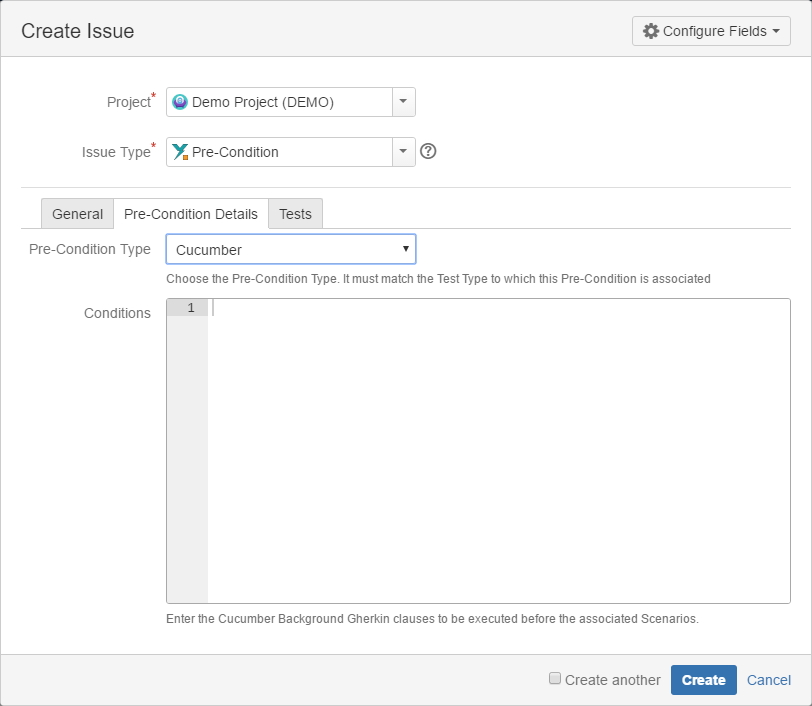This screenshot has width=812, height=706.
Task: Open the Tests tab
Action: pyautogui.click(x=295, y=213)
